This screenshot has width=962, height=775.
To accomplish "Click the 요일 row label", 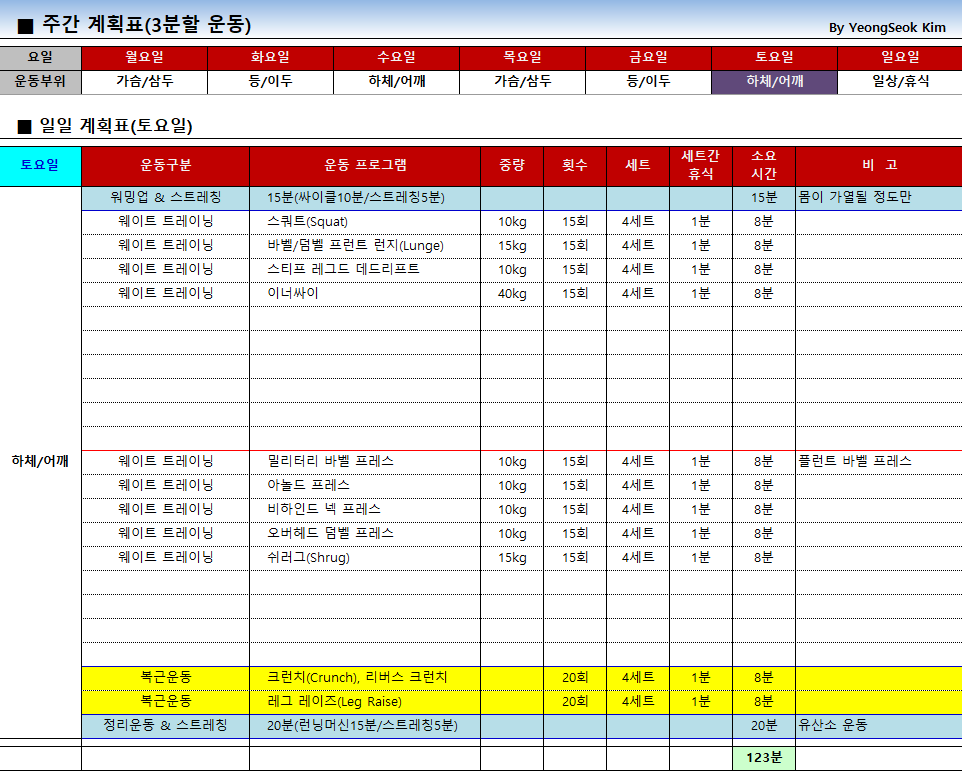I will [40, 58].
